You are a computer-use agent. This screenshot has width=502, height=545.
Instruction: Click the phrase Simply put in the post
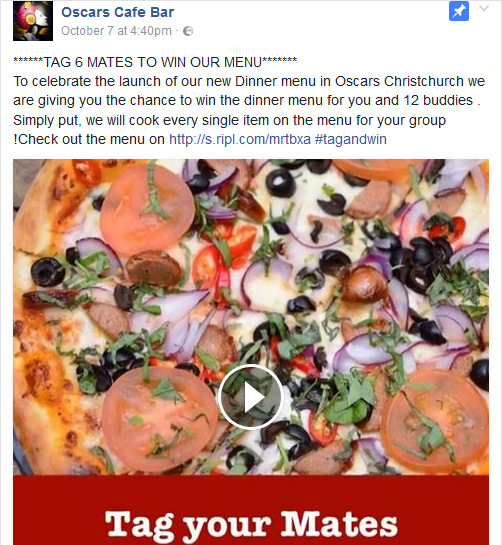pyautogui.click(x=47, y=121)
